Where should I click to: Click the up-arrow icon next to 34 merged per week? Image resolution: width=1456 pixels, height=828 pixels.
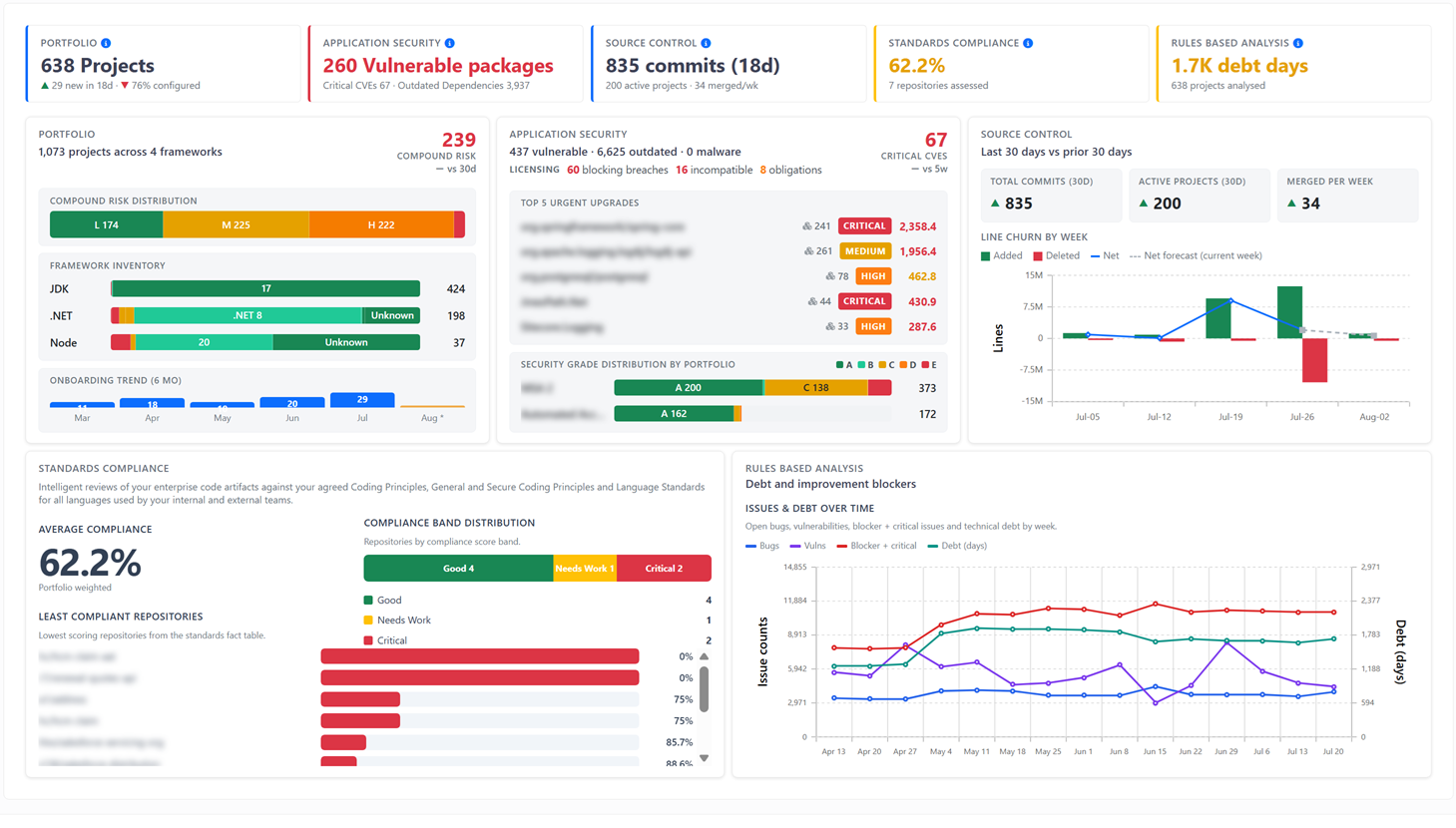[1292, 204]
